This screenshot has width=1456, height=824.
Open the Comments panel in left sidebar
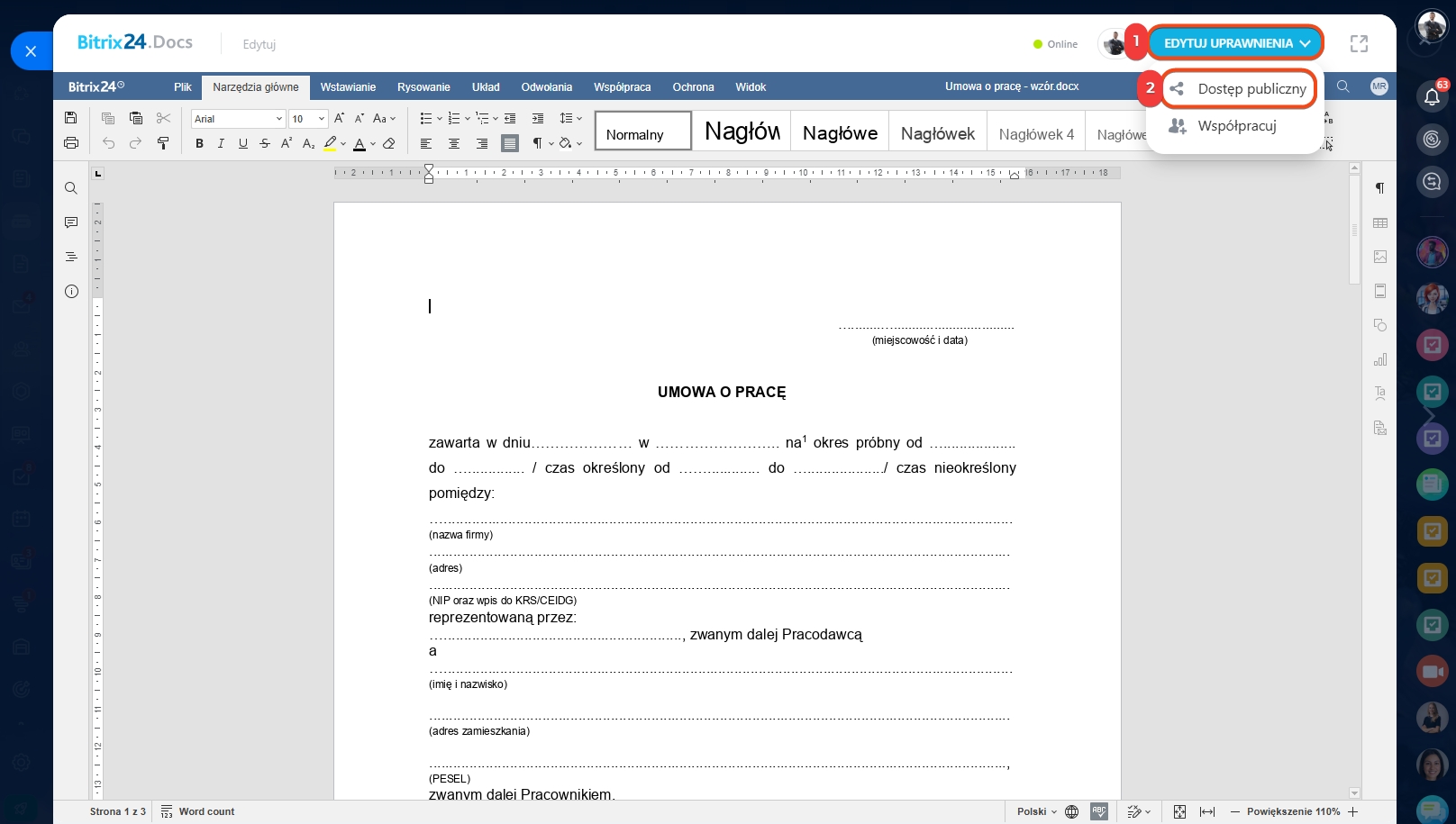coord(71,222)
